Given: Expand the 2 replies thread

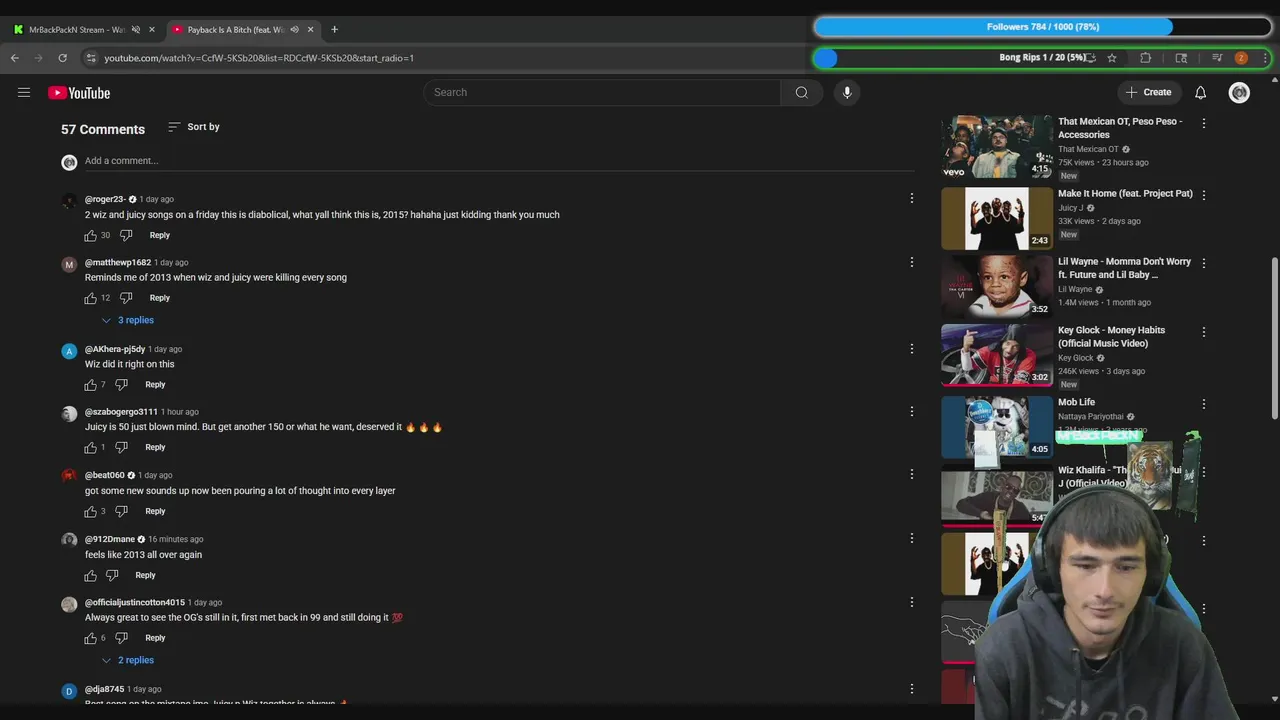Looking at the screenshot, I should tap(127, 660).
